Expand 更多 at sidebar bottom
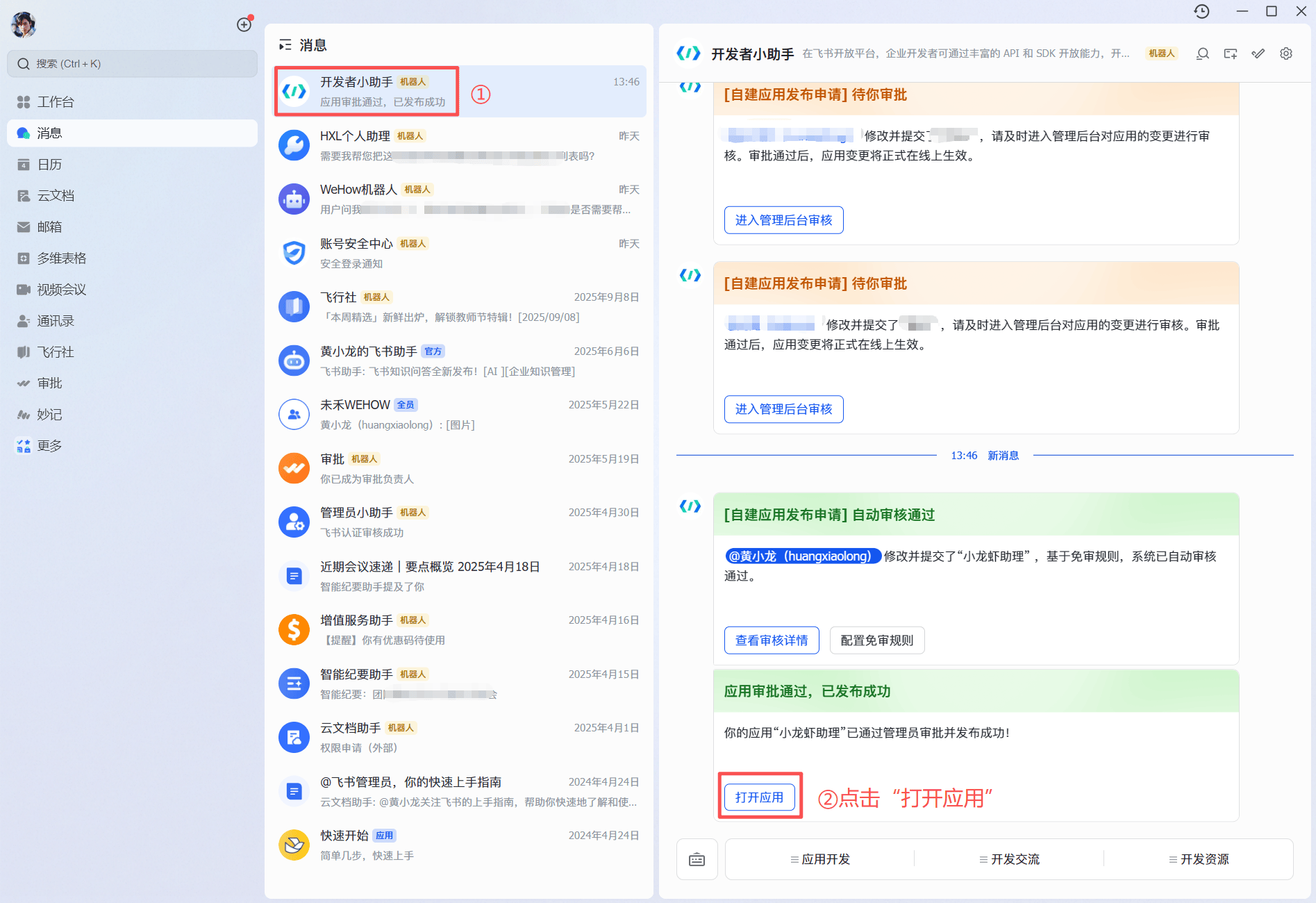The image size is (1316, 903). coord(49,445)
